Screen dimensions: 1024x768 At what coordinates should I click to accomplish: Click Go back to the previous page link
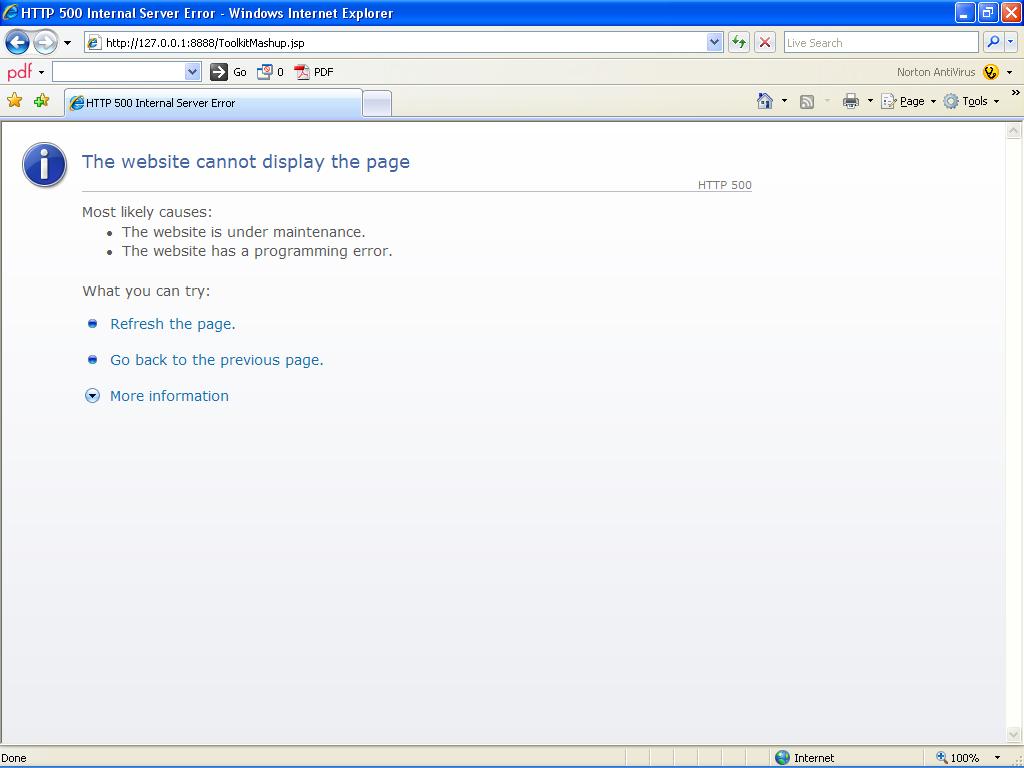point(216,360)
